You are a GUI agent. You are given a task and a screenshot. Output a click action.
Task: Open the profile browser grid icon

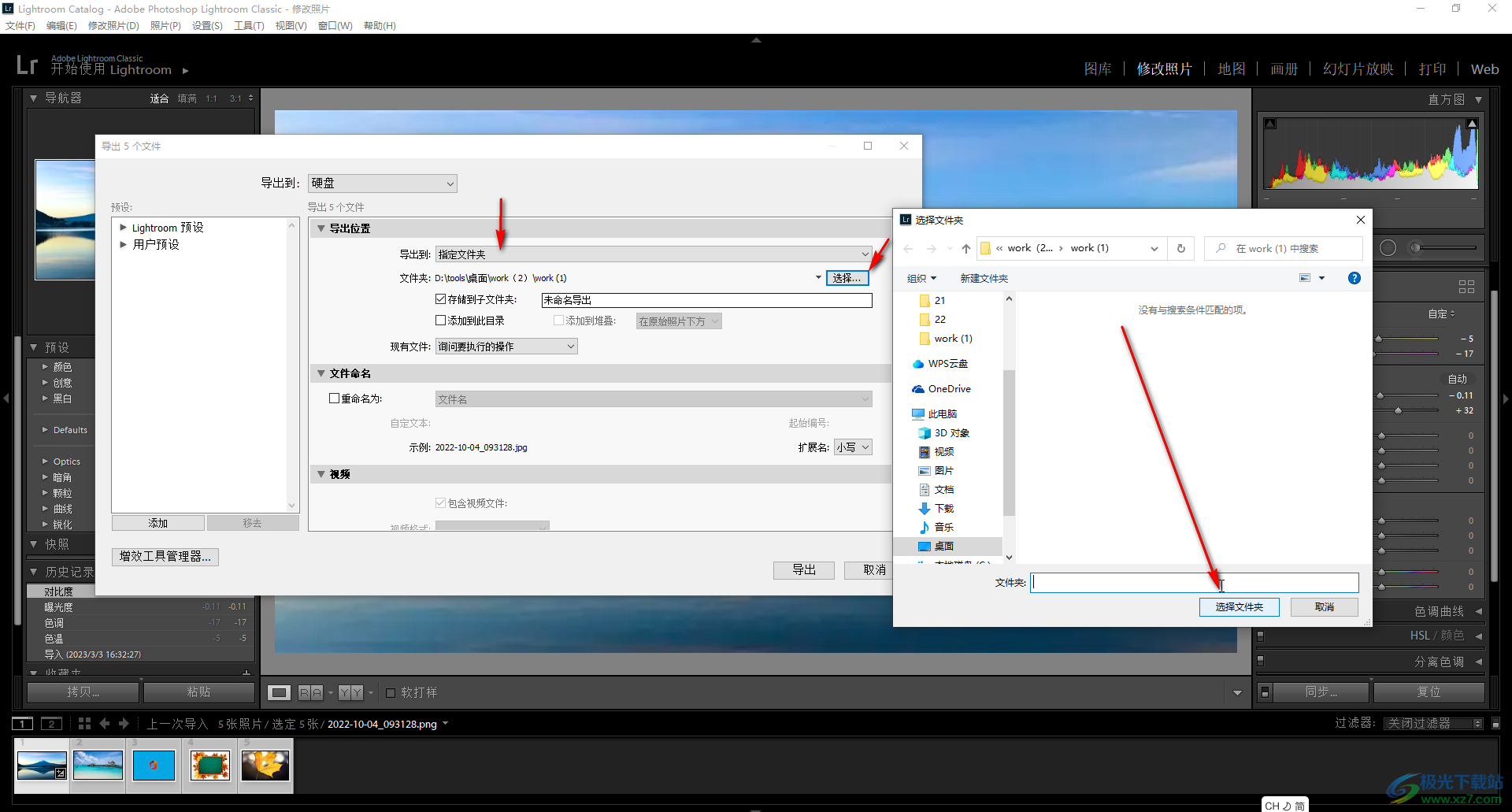[1466, 287]
